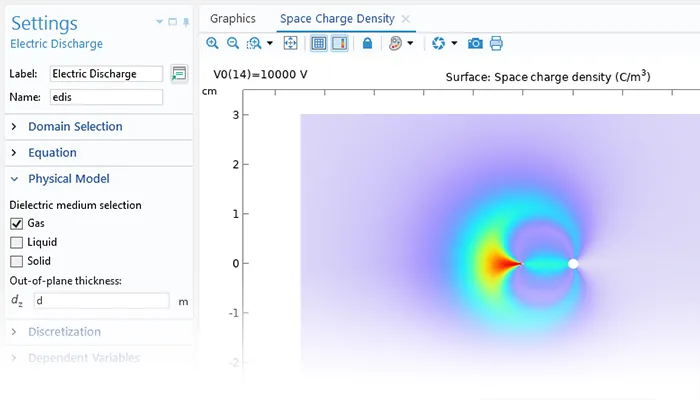Click the Zoom Extents icon

point(291,44)
